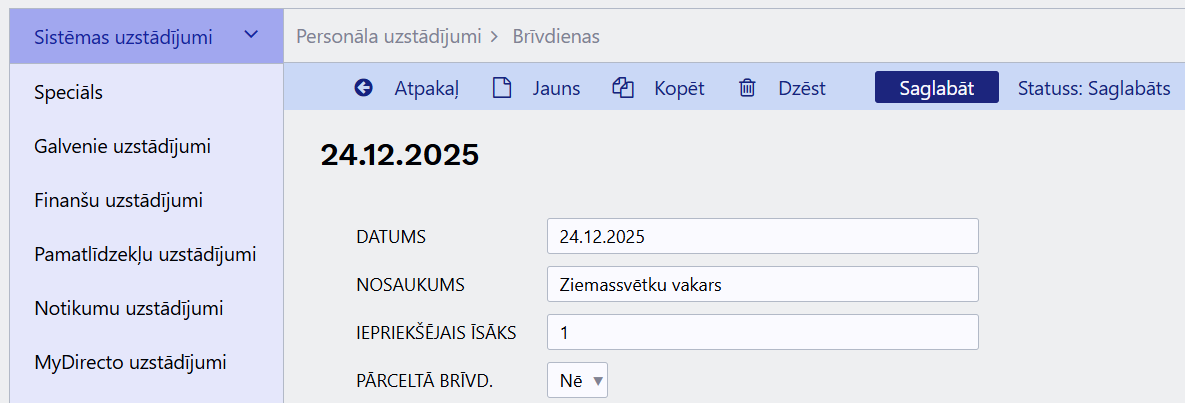Click the new document icon beside Jauns
The height and width of the screenshot is (403, 1185).
pyautogui.click(x=500, y=88)
